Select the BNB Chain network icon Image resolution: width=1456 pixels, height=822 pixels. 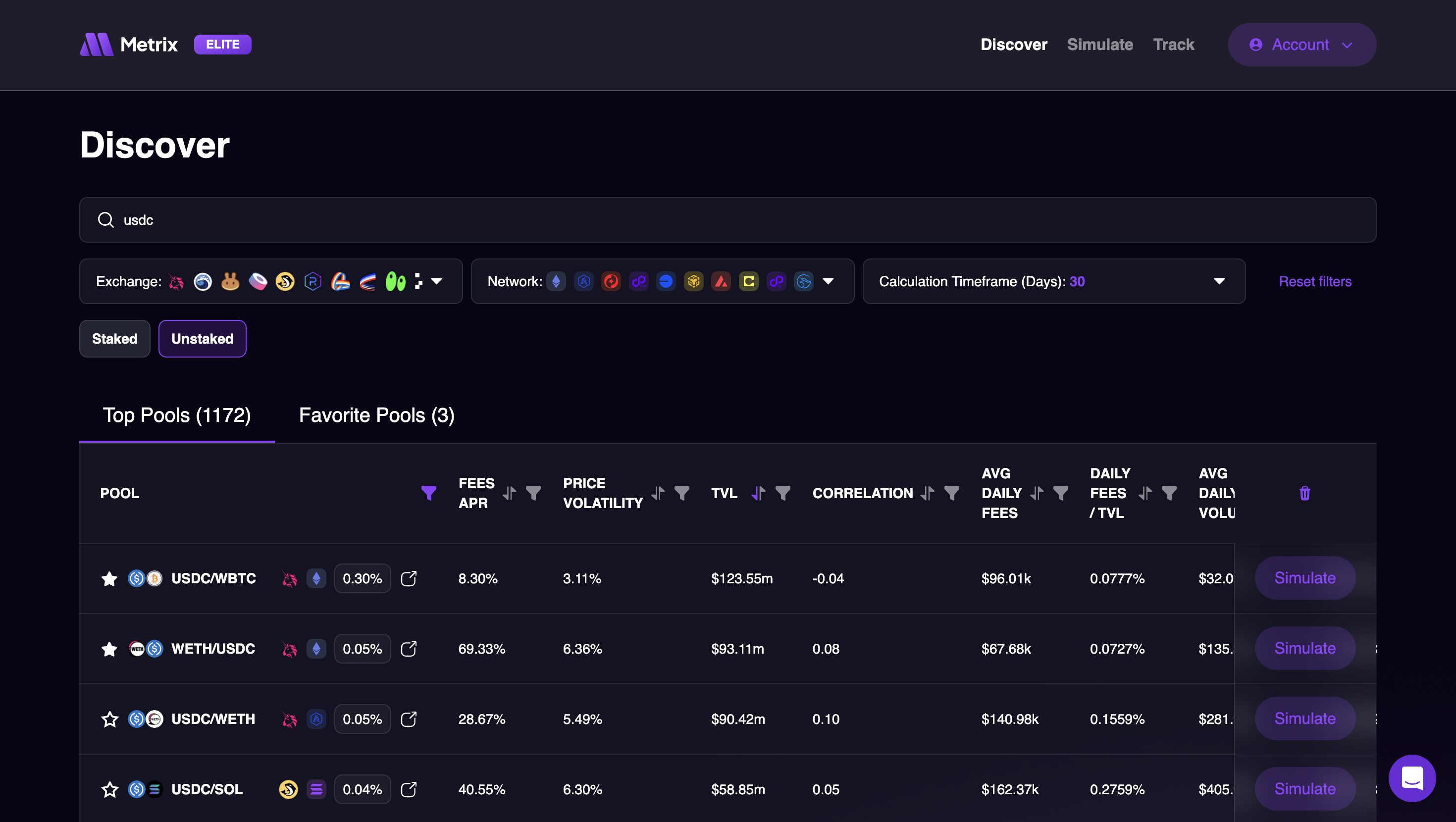tap(694, 281)
